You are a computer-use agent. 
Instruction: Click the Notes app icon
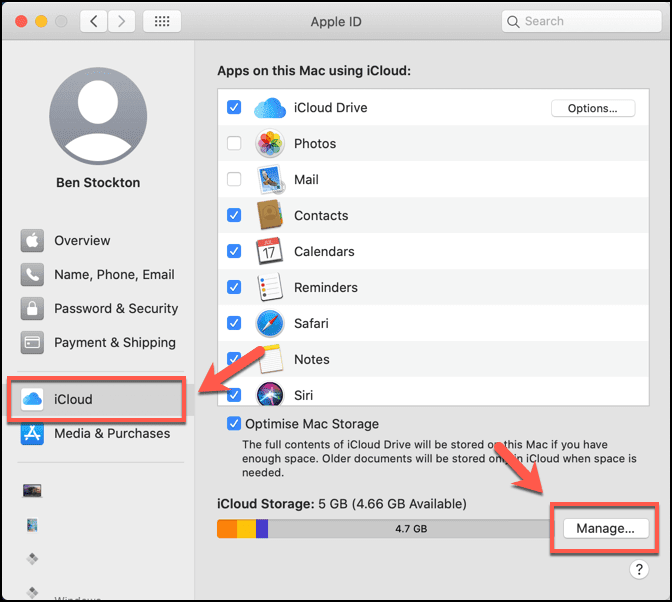coord(270,358)
